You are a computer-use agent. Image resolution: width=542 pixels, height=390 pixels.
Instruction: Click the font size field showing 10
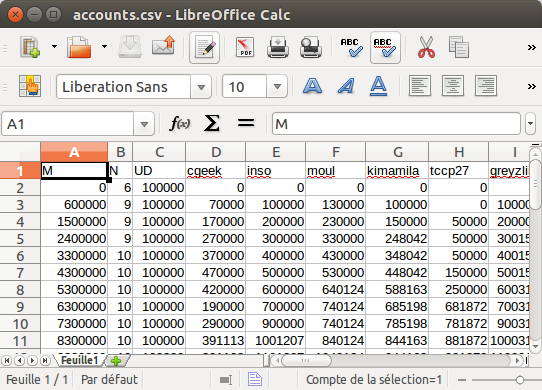click(245, 86)
